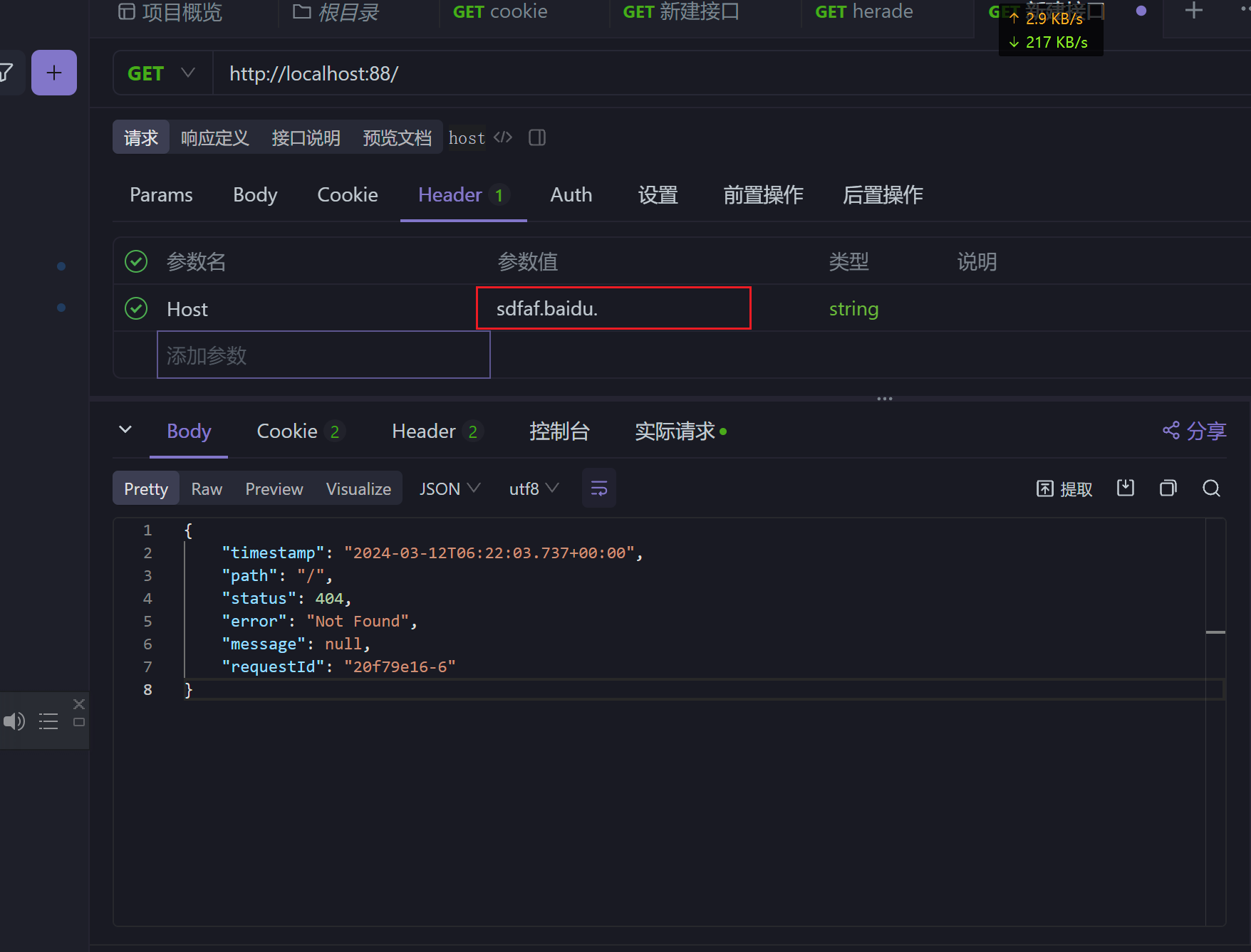Close the floating widget with X

(79, 704)
